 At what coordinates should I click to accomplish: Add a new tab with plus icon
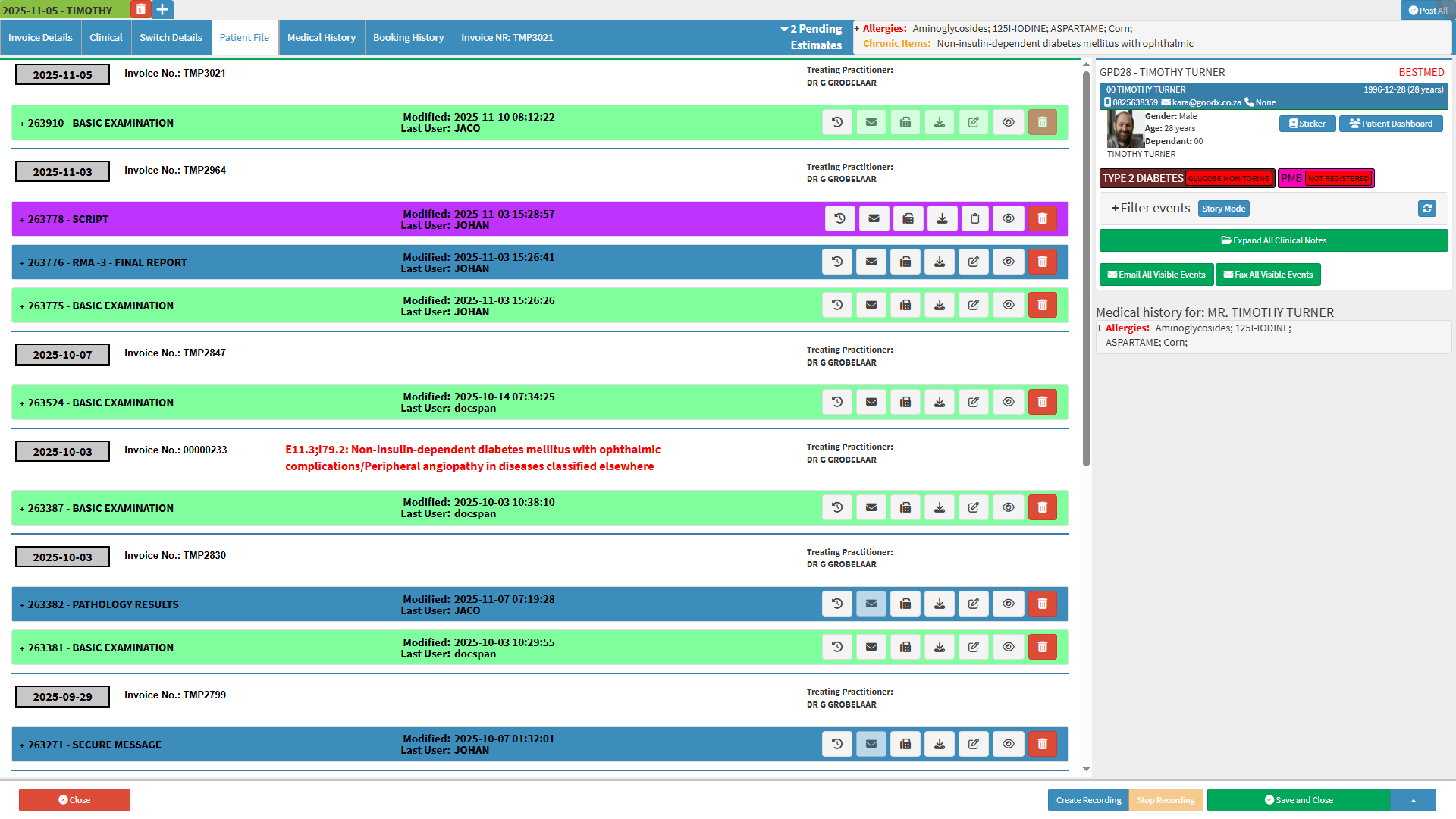coord(162,10)
